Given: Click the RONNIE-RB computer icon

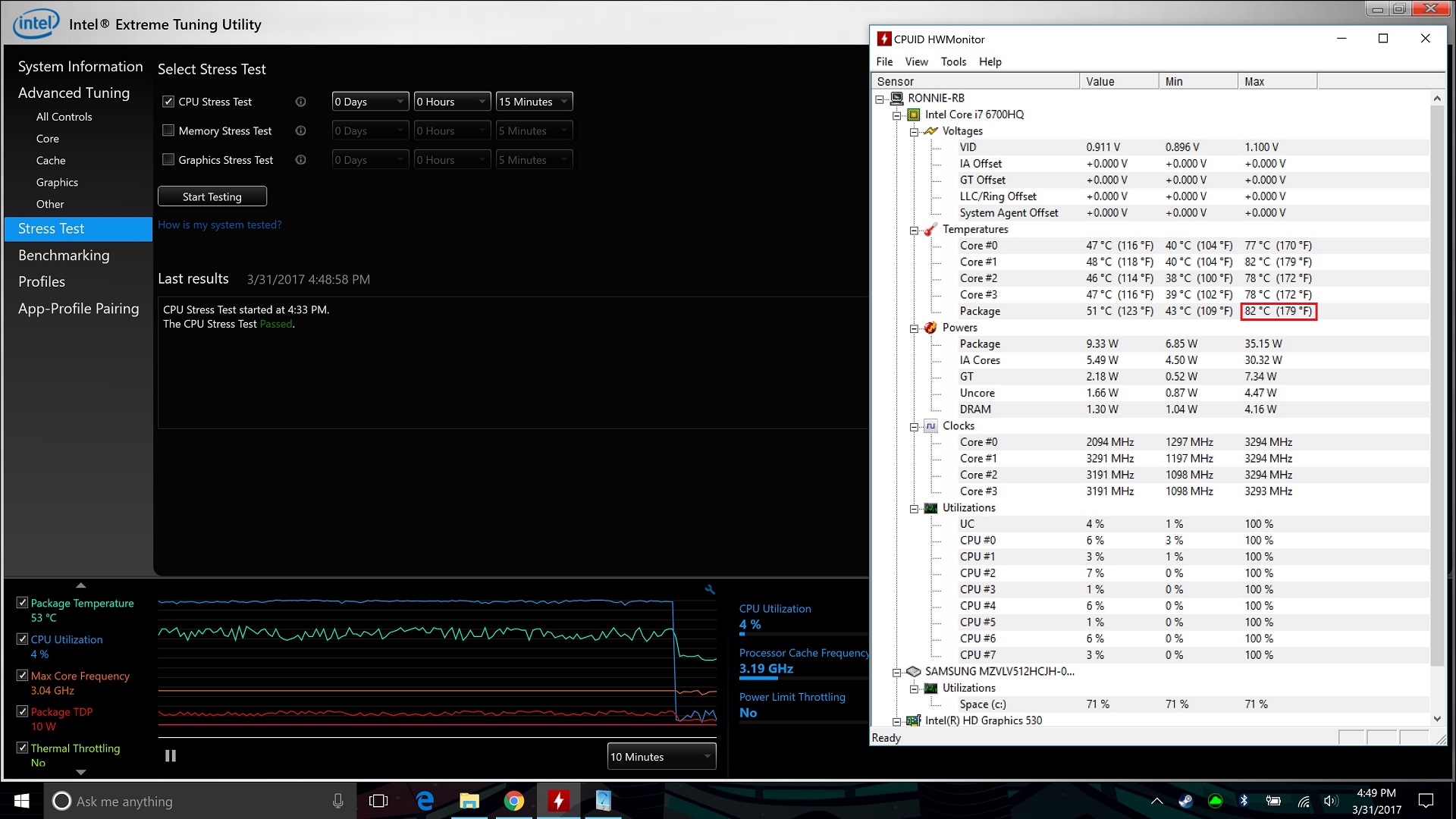Looking at the screenshot, I should click(896, 98).
